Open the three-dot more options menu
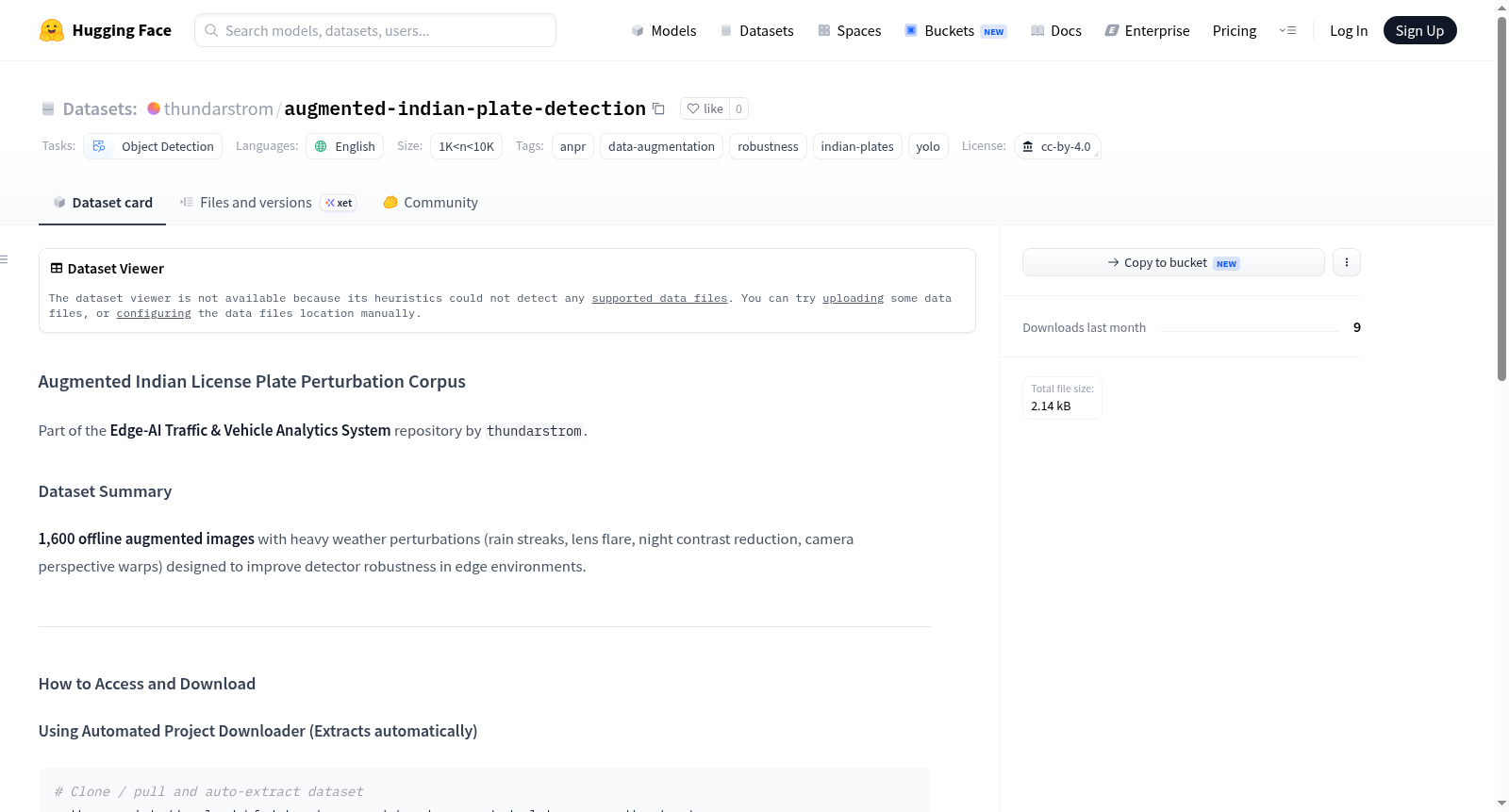Viewport: 1509px width, 812px height. pos(1347,262)
